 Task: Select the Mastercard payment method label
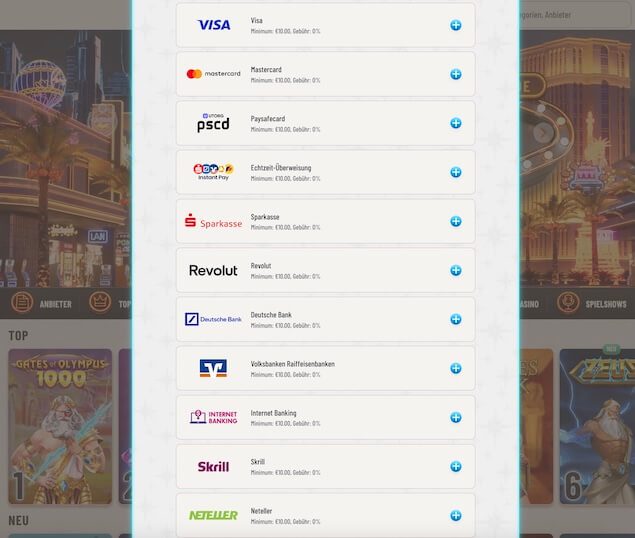coord(266,70)
